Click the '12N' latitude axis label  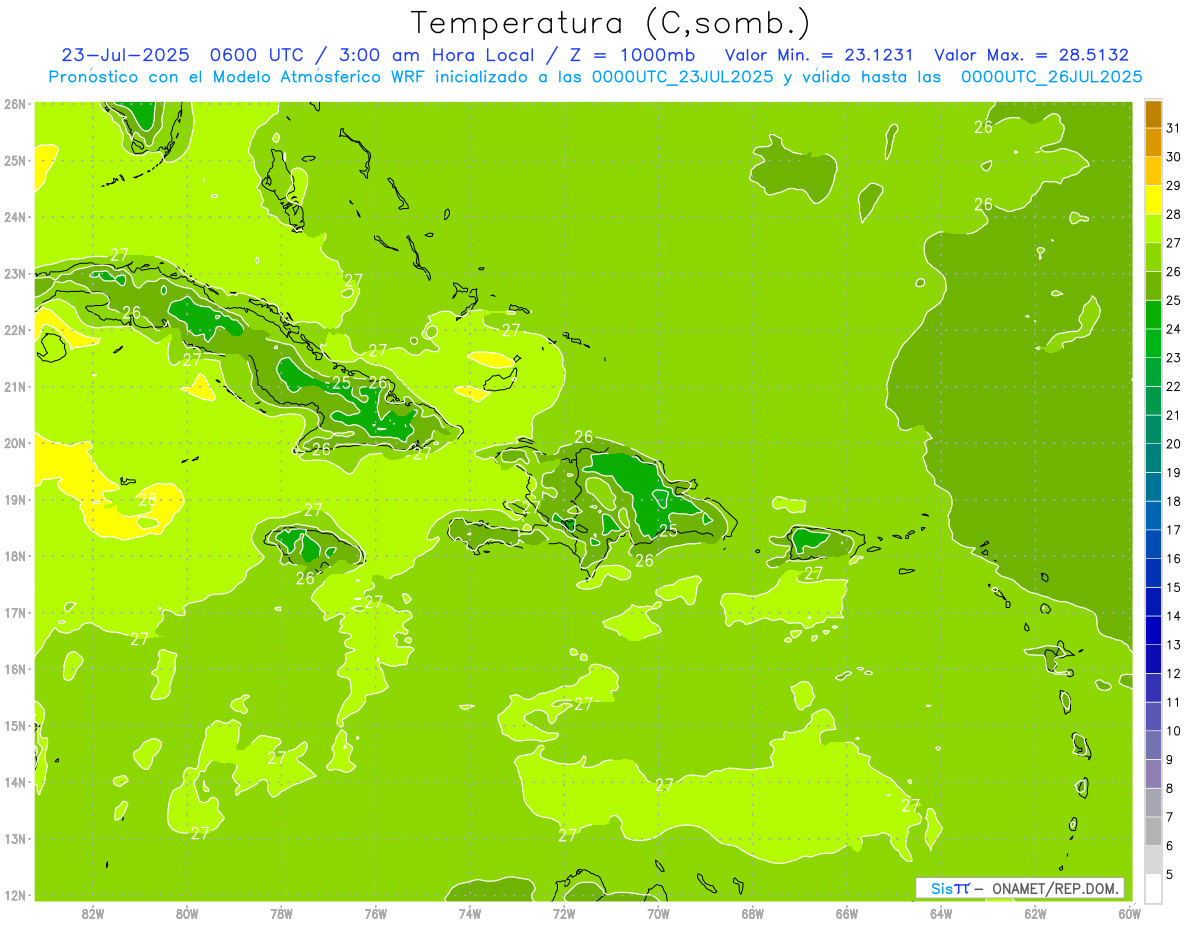tap(15, 895)
